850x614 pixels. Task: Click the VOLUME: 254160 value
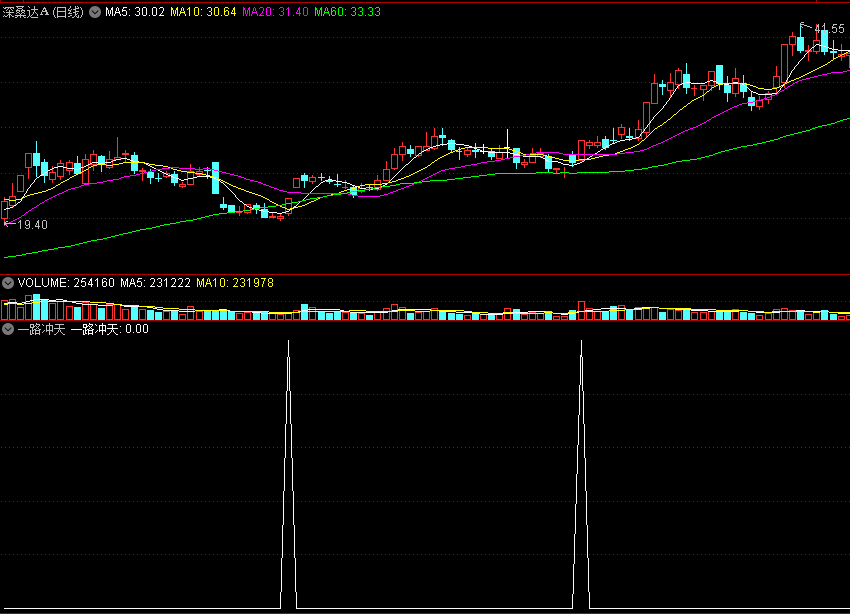(x=66, y=283)
